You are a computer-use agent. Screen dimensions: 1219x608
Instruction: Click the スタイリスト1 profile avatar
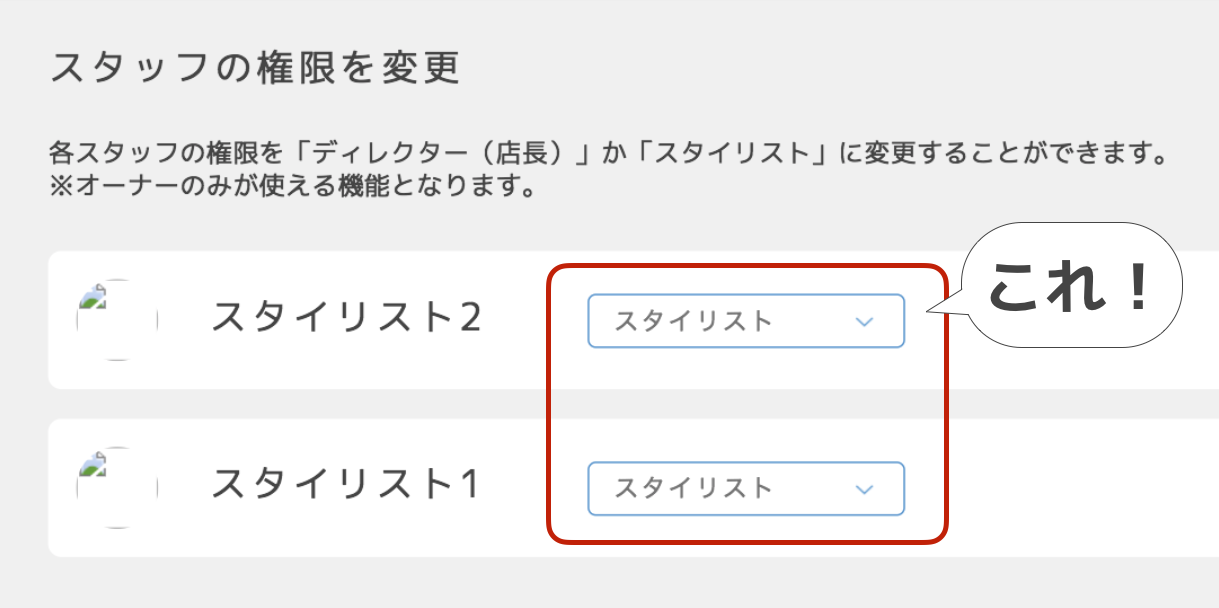click(117, 488)
